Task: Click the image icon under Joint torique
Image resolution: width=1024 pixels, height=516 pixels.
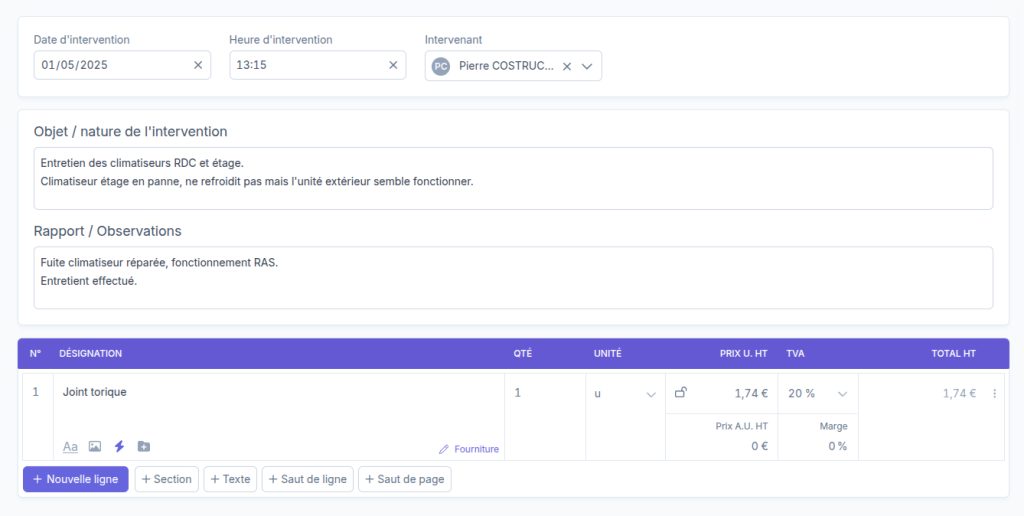Action: (95, 447)
